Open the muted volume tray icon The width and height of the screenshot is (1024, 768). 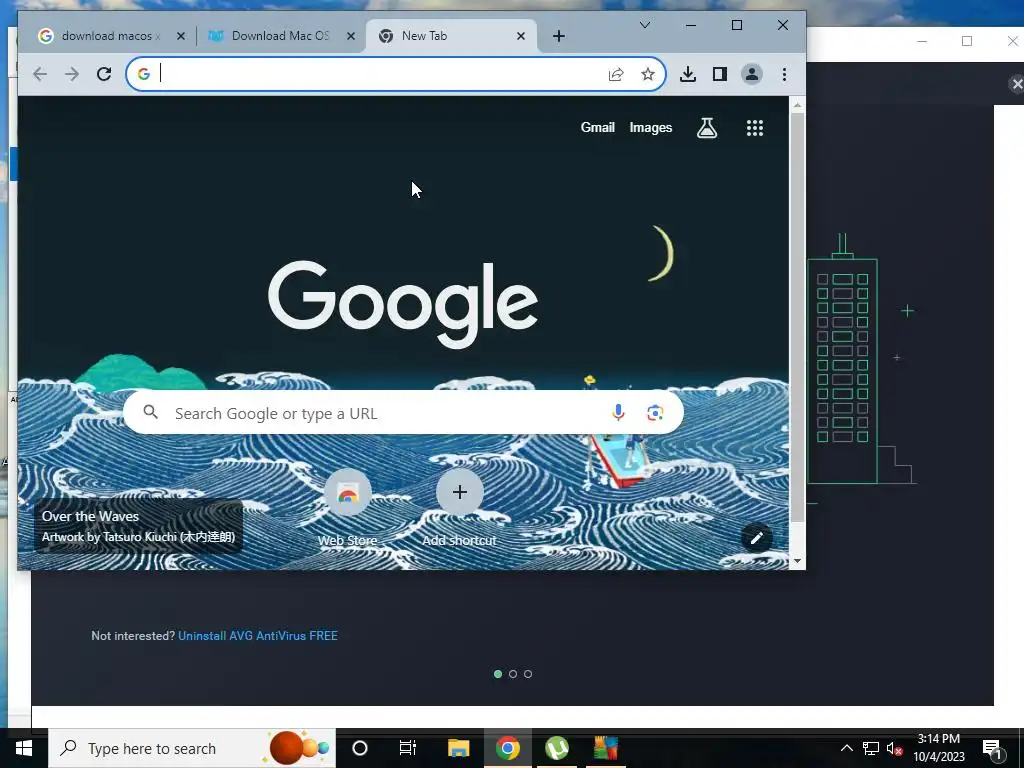[894, 748]
